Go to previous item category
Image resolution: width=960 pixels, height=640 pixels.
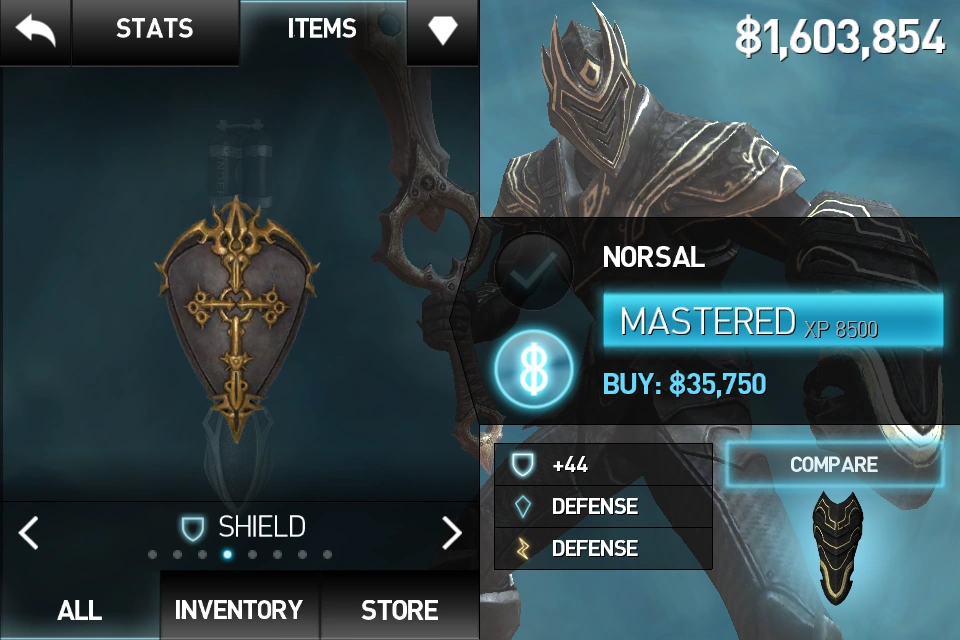pyautogui.click(x=28, y=532)
